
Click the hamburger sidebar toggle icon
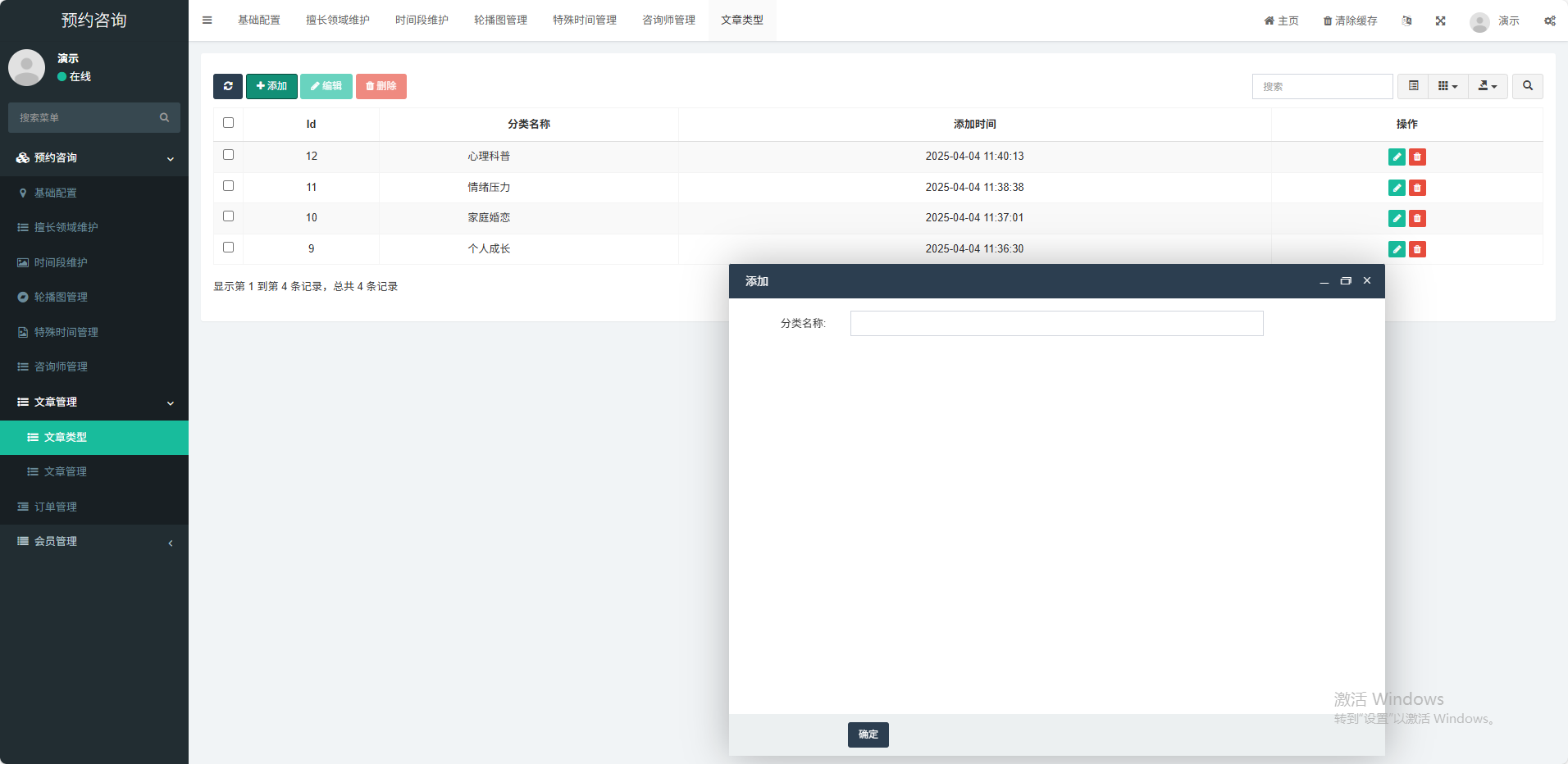tap(207, 20)
